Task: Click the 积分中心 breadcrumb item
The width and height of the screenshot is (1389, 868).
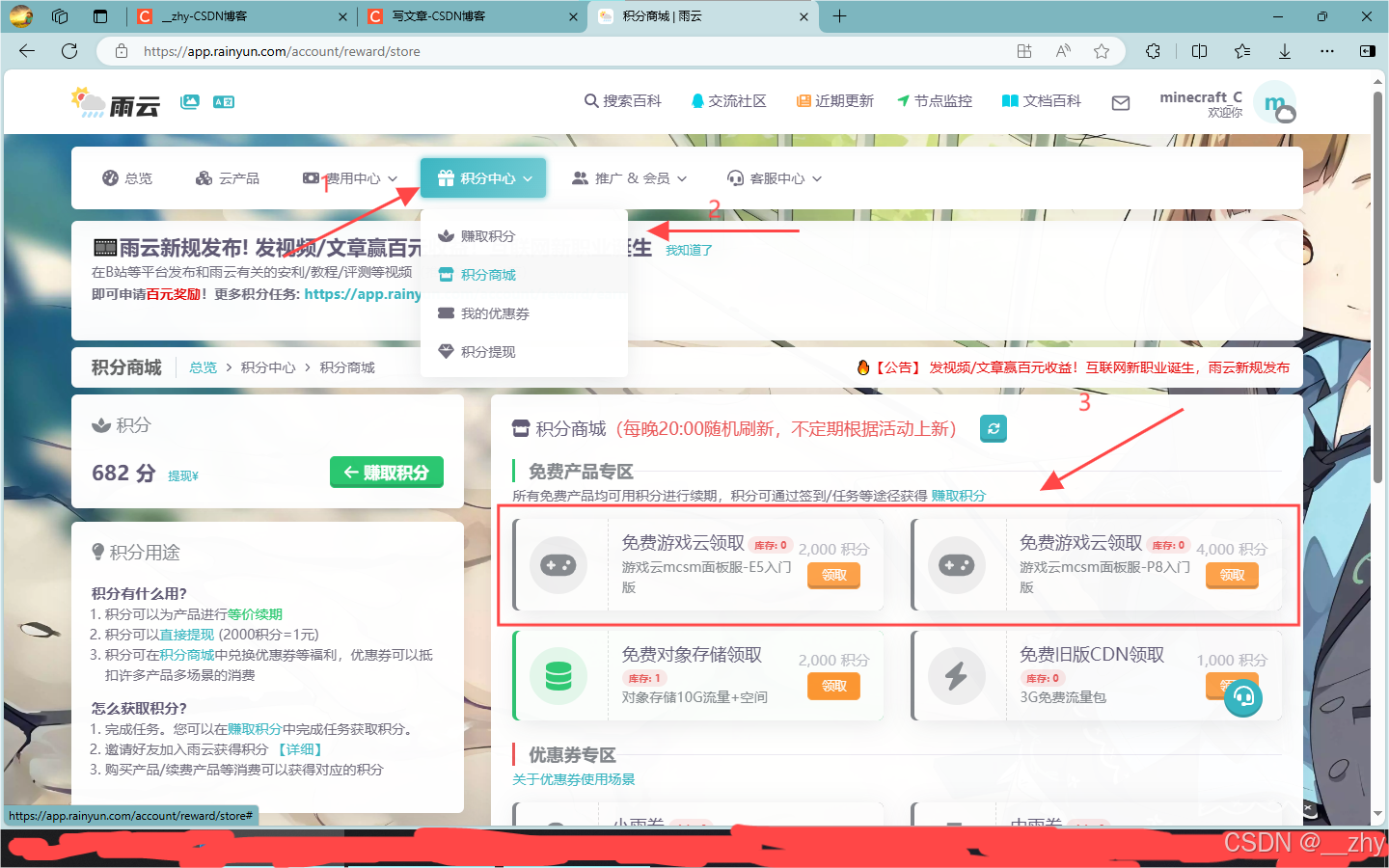Action: click(268, 367)
